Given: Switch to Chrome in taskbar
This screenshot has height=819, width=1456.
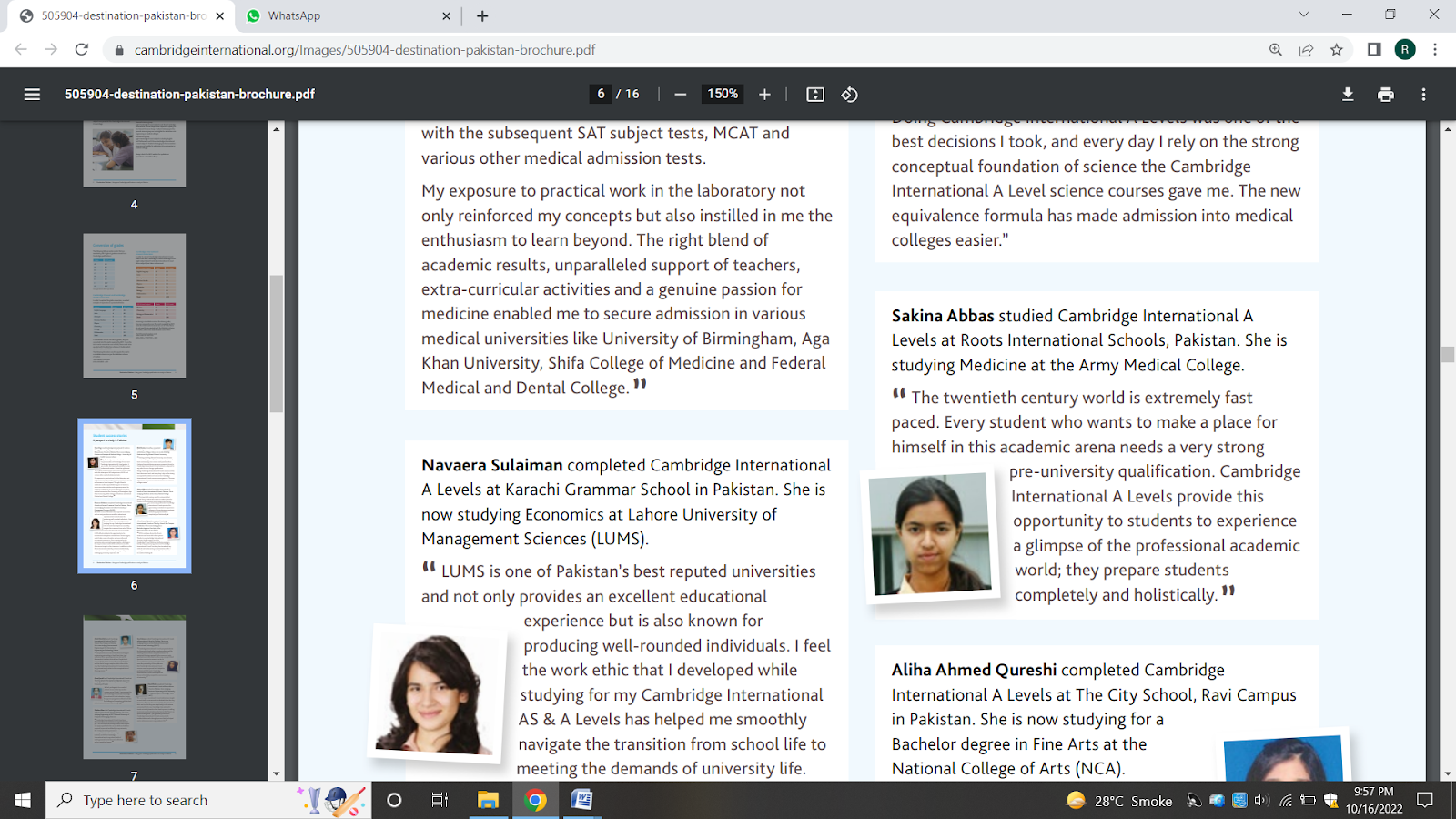Looking at the screenshot, I should click(x=536, y=800).
